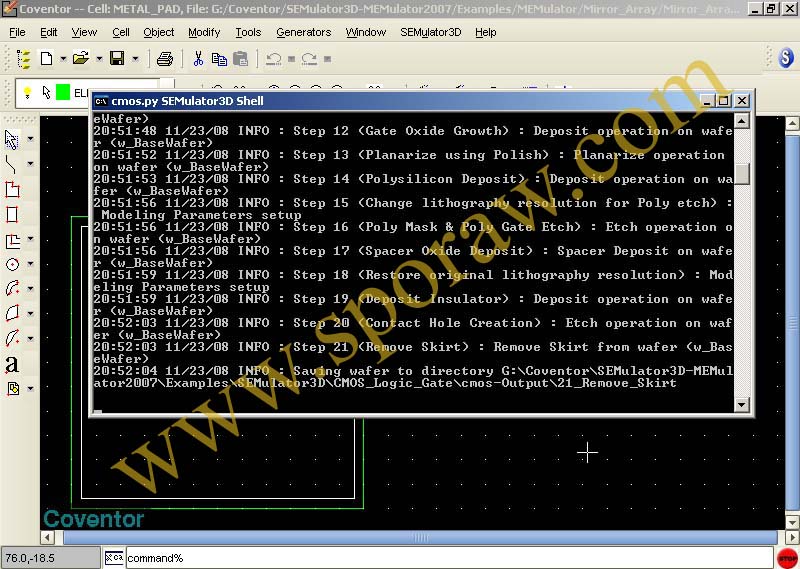
Task: Open the Generators menu
Action: (x=303, y=32)
